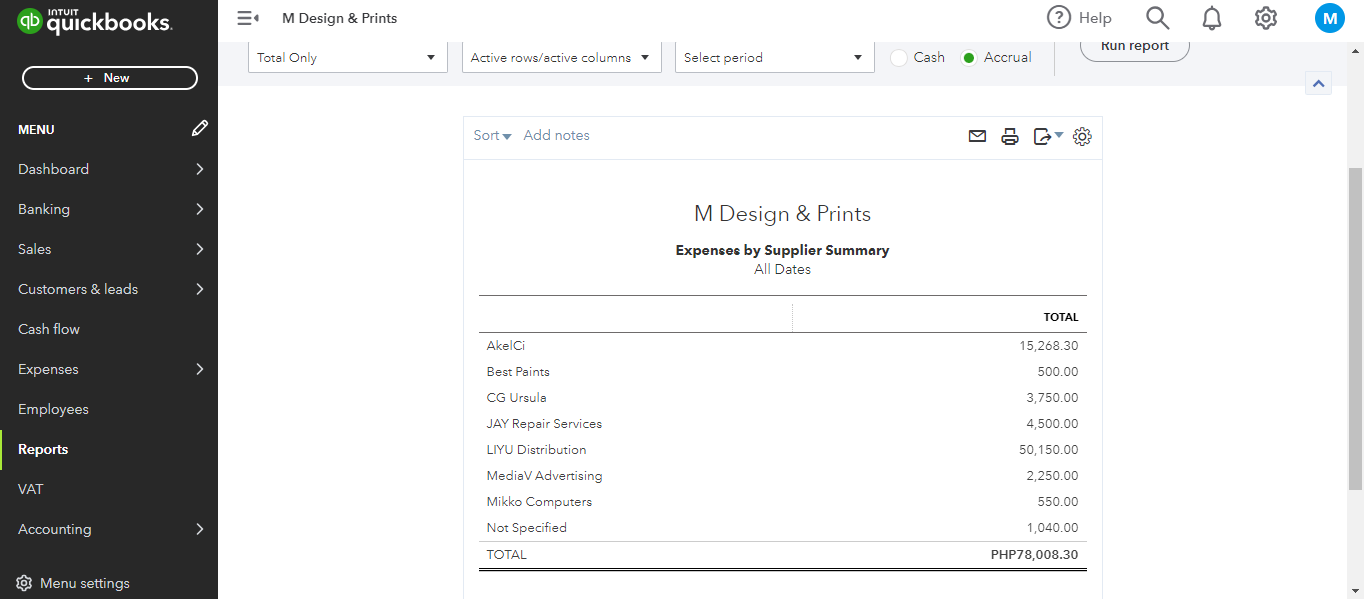Select the Accrual accounting method
Viewport: 1364px width, 599px height.
coord(969,58)
